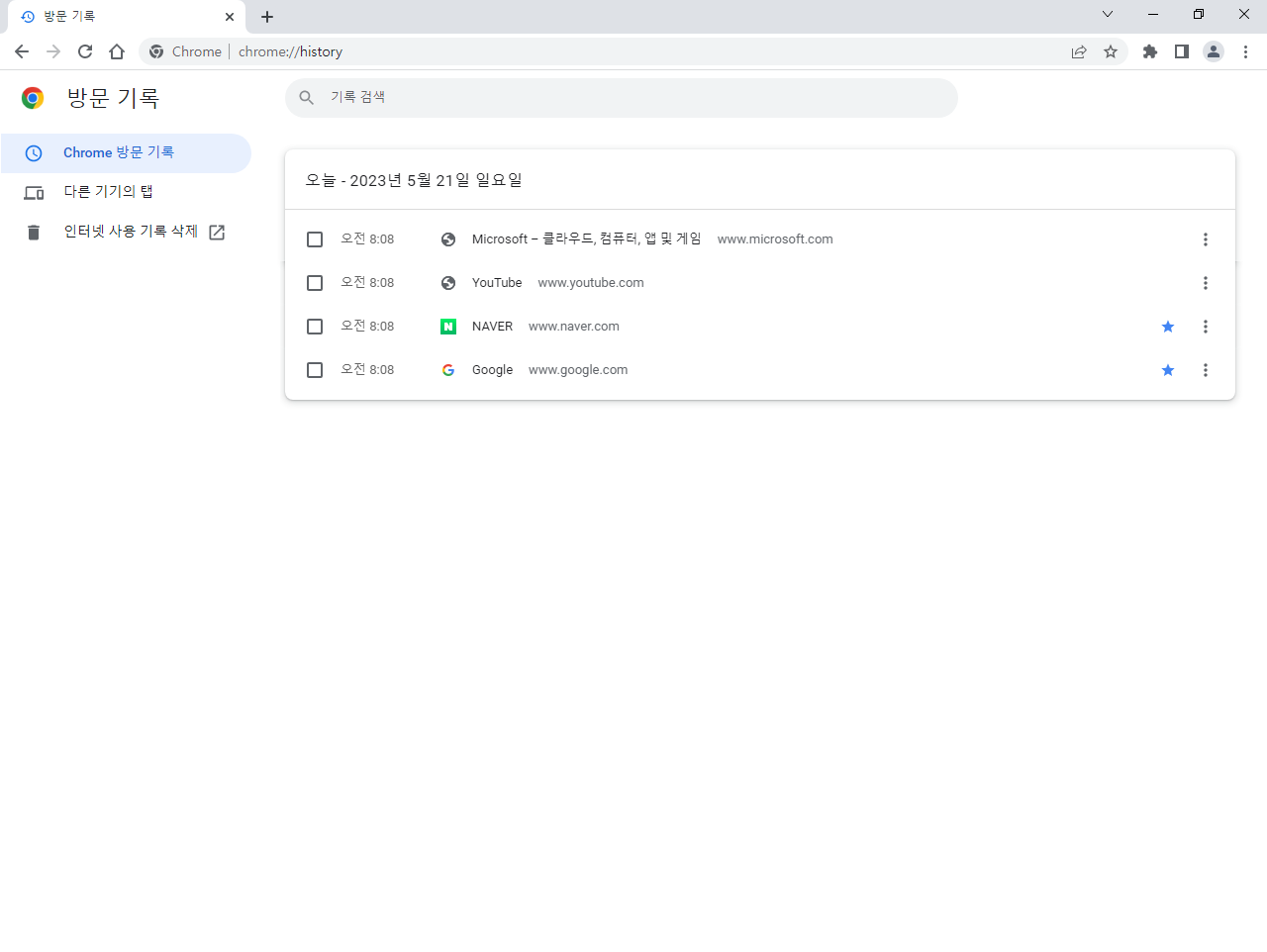Close the 방문 기록 tab
This screenshot has width=1267, height=952.
230,17
